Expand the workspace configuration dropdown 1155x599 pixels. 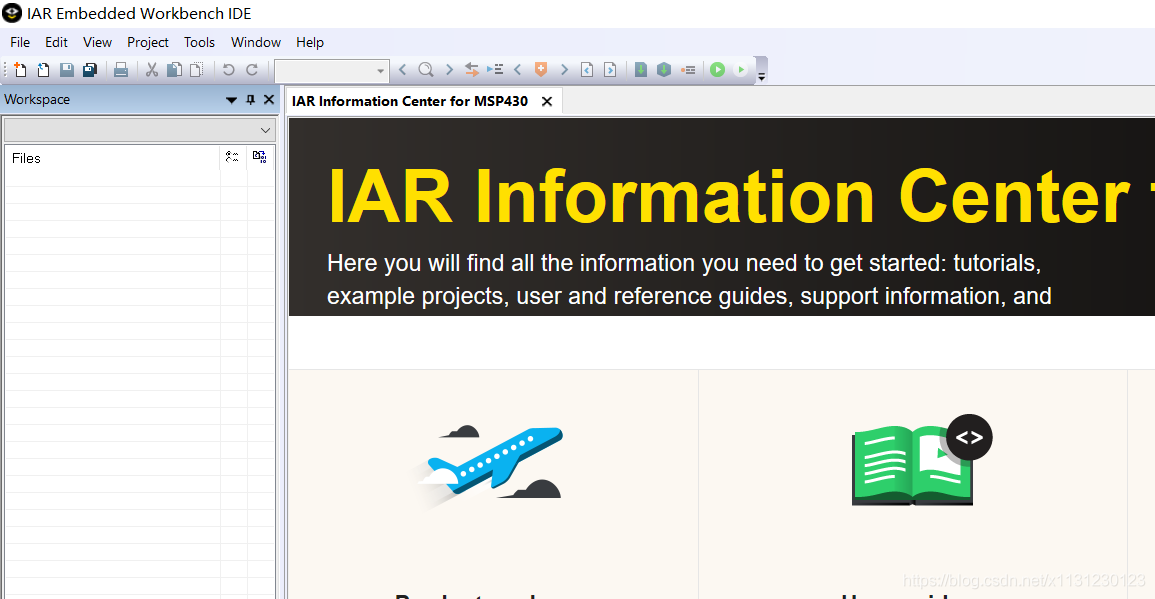(x=265, y=130)
